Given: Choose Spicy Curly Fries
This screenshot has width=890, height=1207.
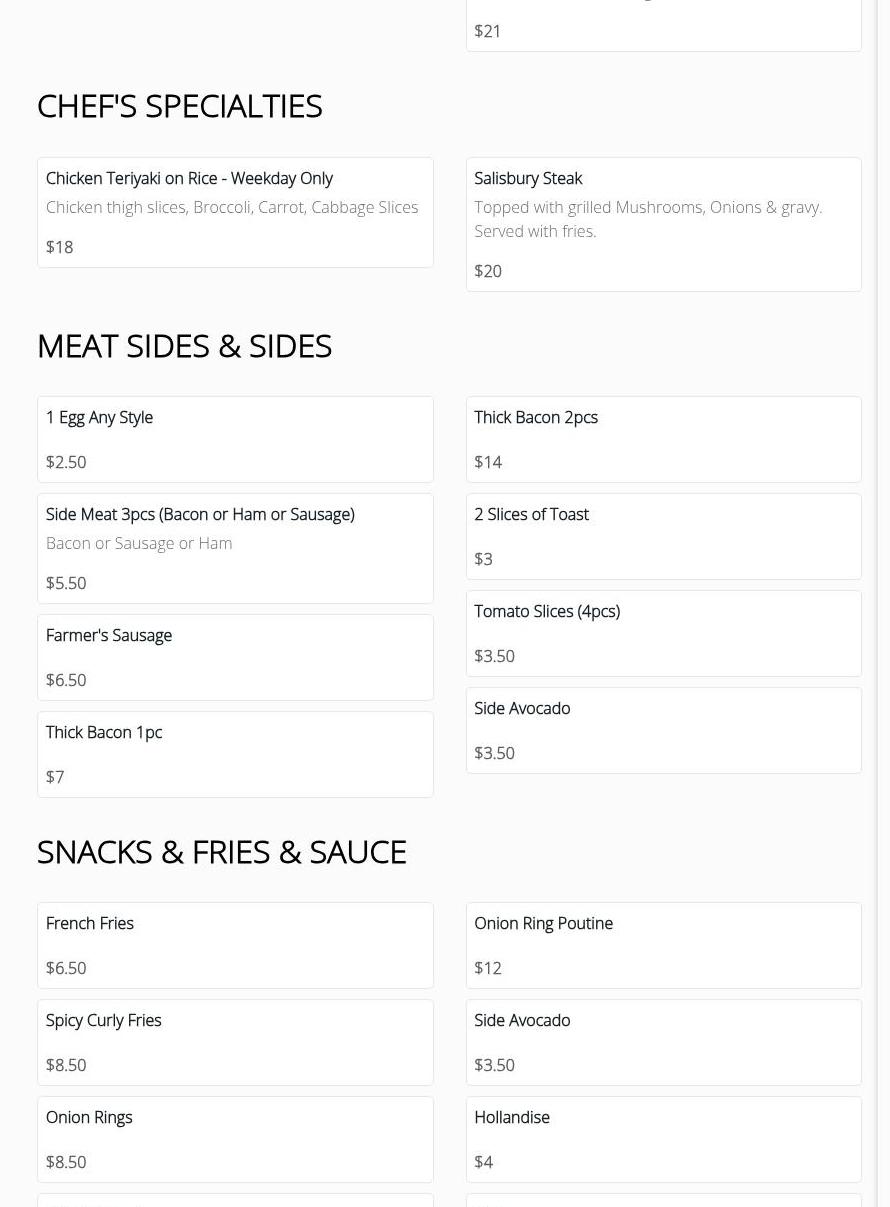Looking at the screenshot, I should pyautogui.click(x=235, y=1042).
